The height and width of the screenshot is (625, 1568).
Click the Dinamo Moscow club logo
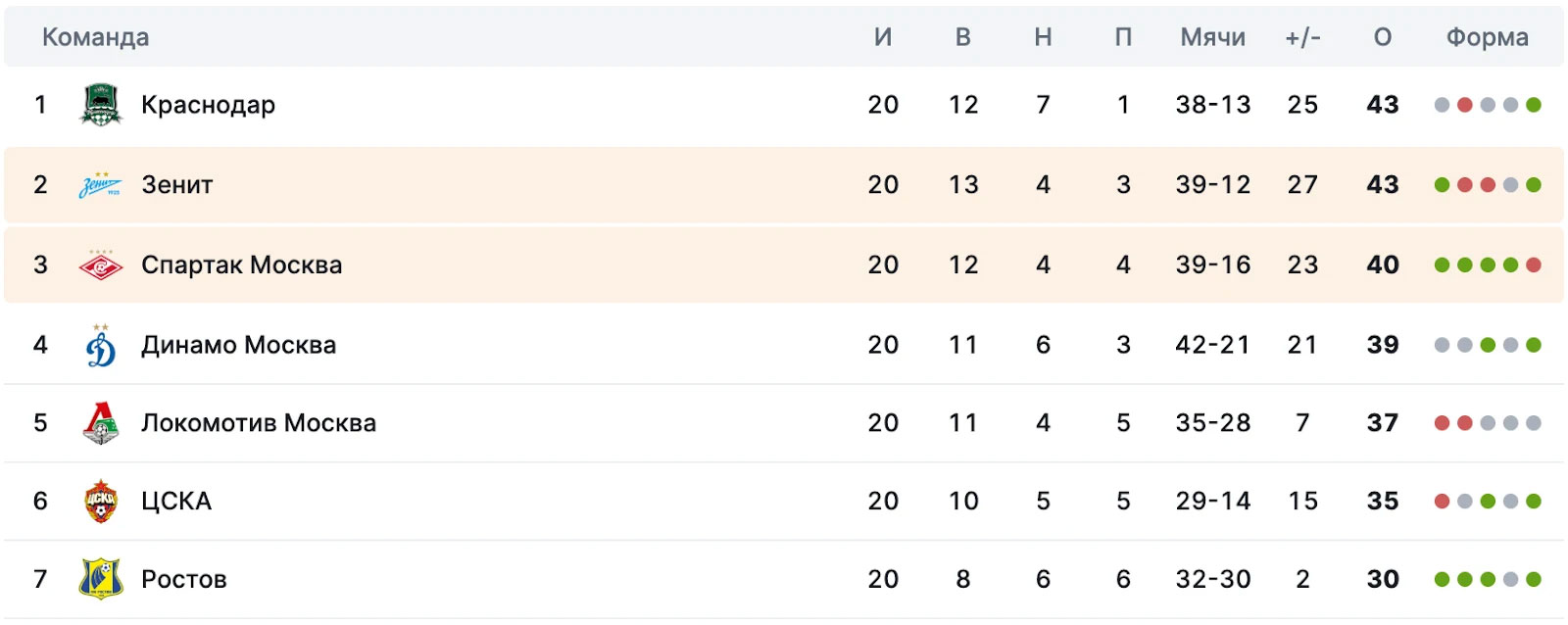(x=101, y=345)
